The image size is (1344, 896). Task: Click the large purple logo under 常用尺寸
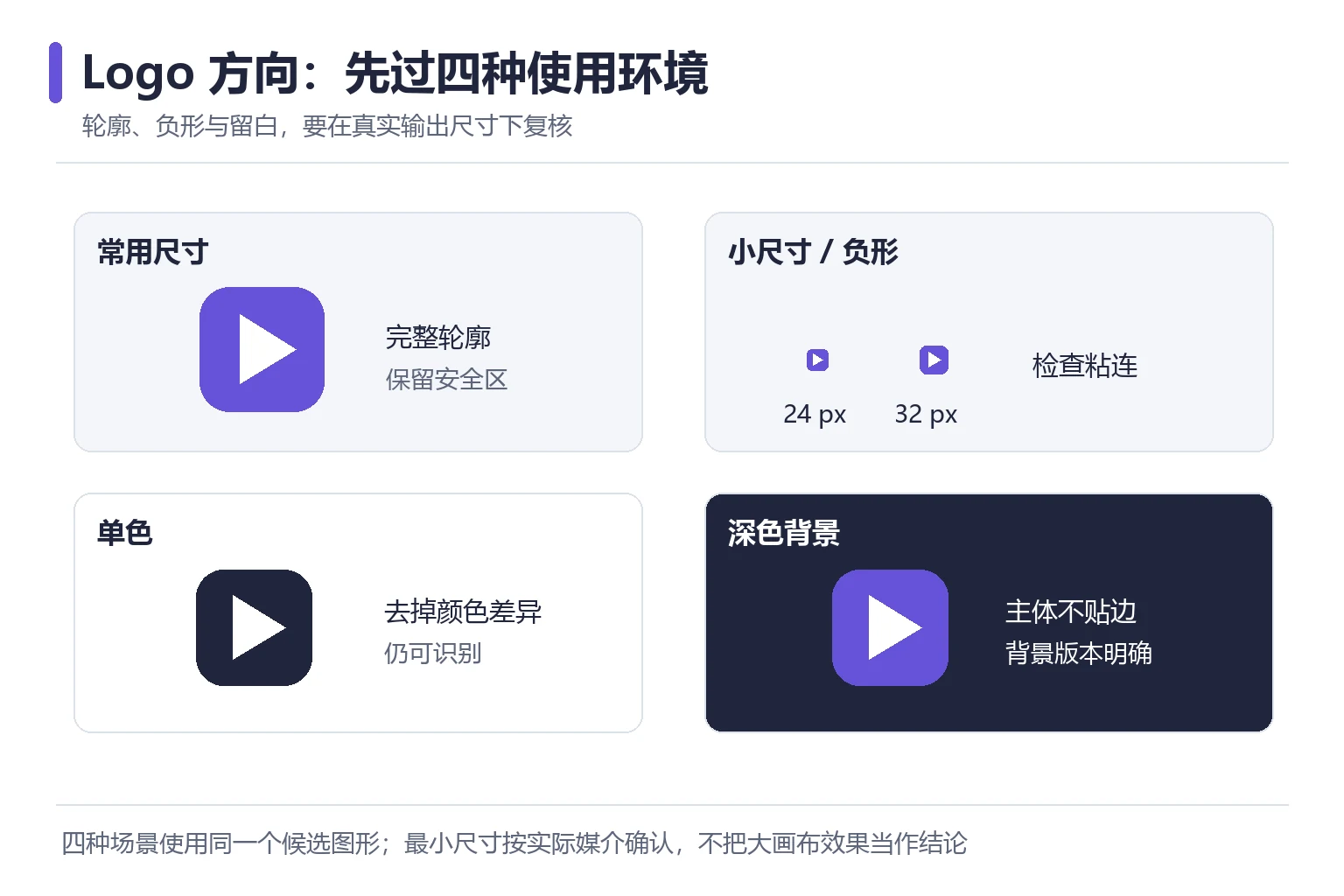[x=262, y=349]
